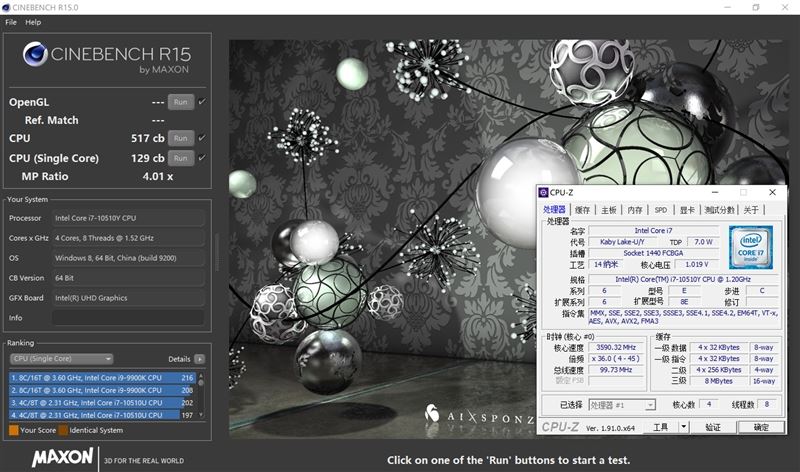Click the Kaby Lake-U/Y code name field
The image size is (800, 472).
pos(622,242)
